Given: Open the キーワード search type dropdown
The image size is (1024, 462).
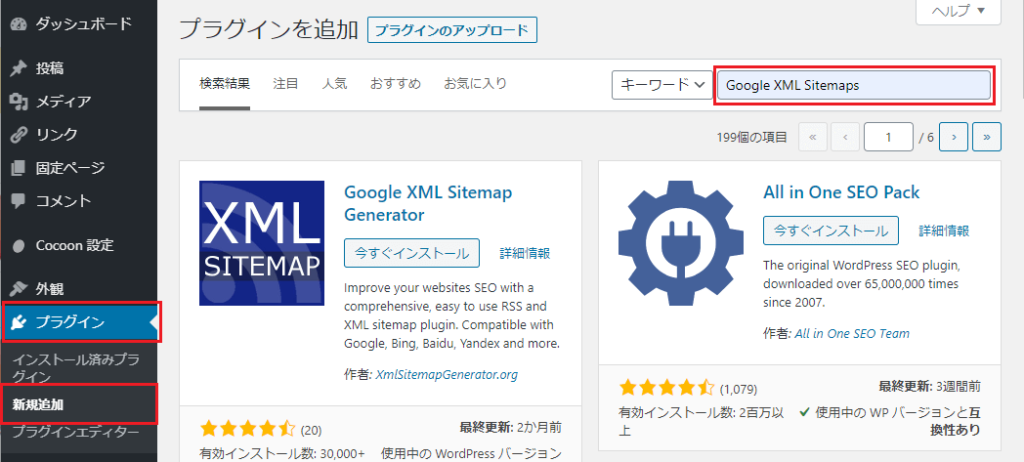Looking at the screenshot, I should tap(662, 85).
